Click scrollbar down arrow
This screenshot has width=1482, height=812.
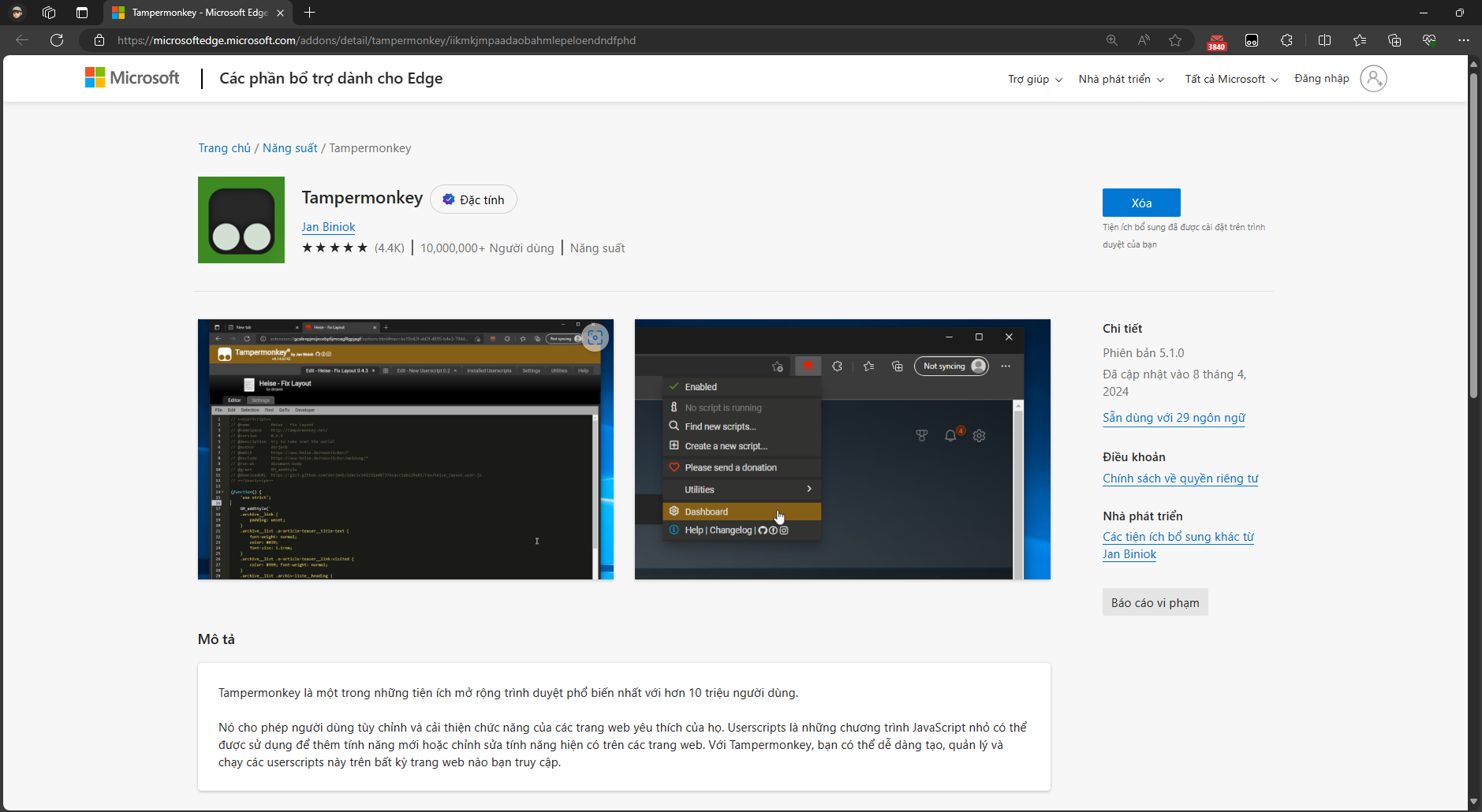(1473, 802)
